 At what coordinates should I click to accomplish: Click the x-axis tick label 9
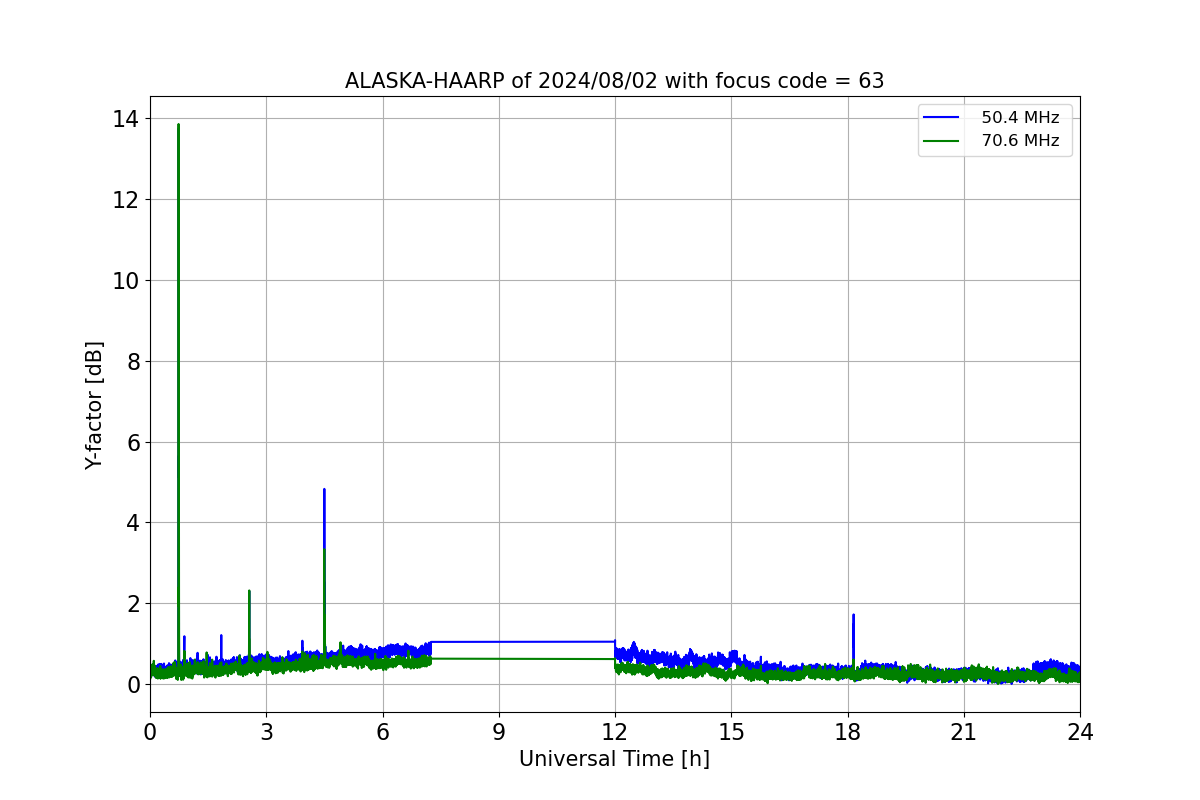pos(499,732)
